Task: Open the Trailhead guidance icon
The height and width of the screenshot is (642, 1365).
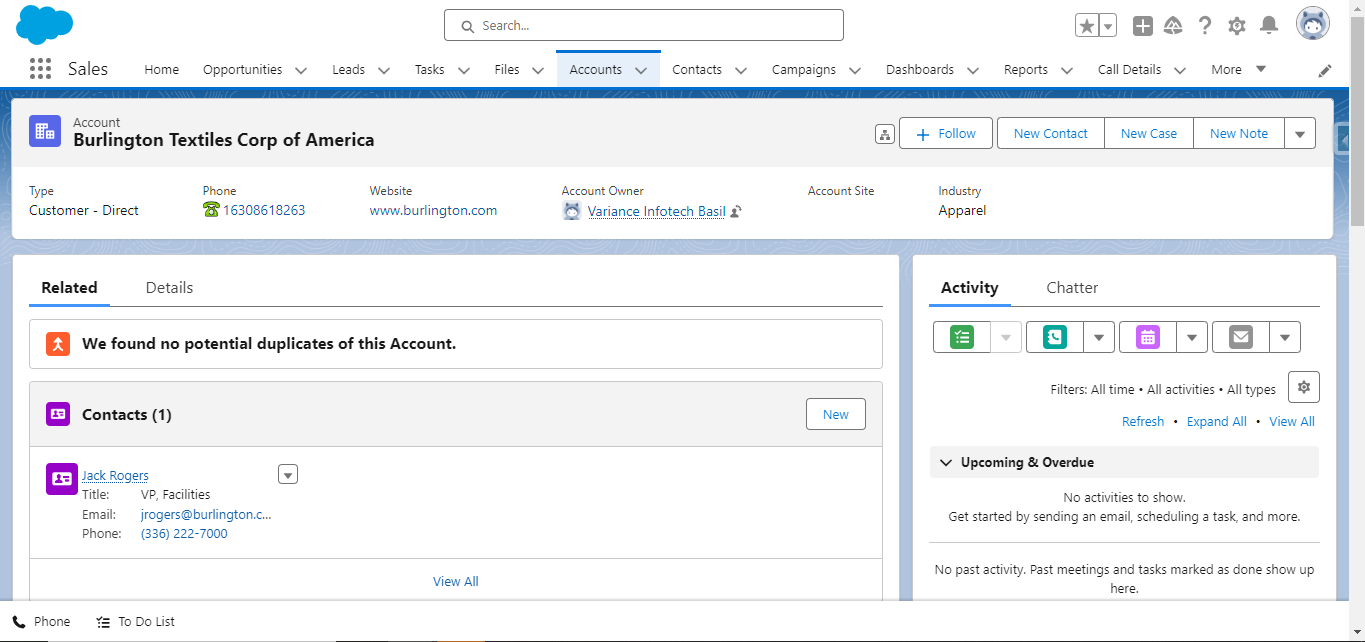Action: [1174, 26]
